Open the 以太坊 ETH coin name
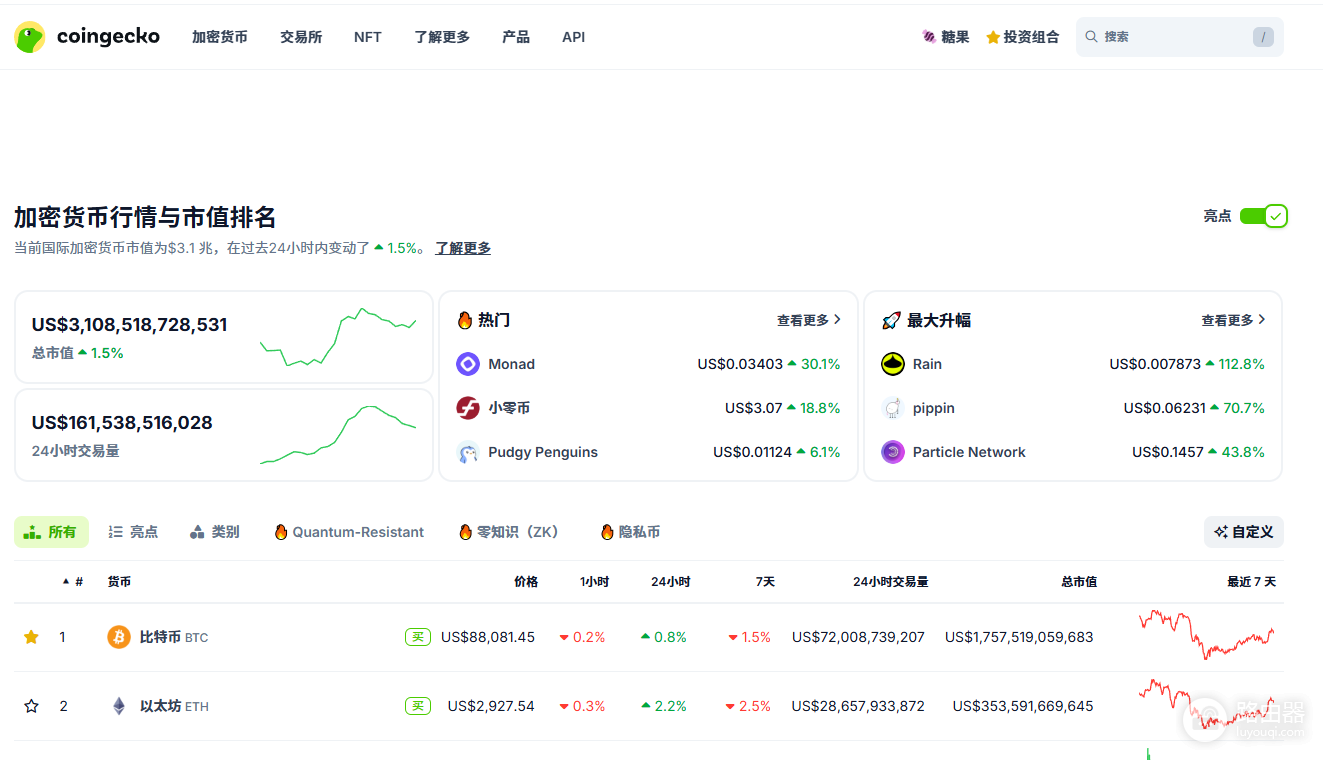The image size is (1323, 760). (174, 706)
